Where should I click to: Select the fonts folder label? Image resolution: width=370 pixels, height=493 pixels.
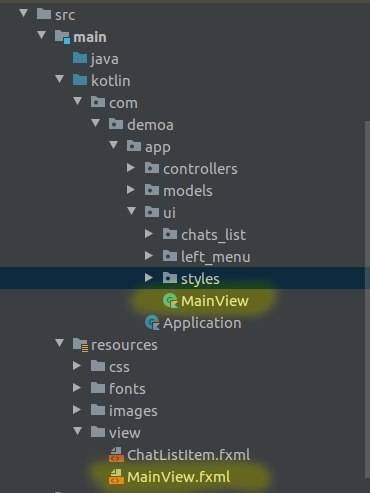pyautogui.click(x=127, y=389)
